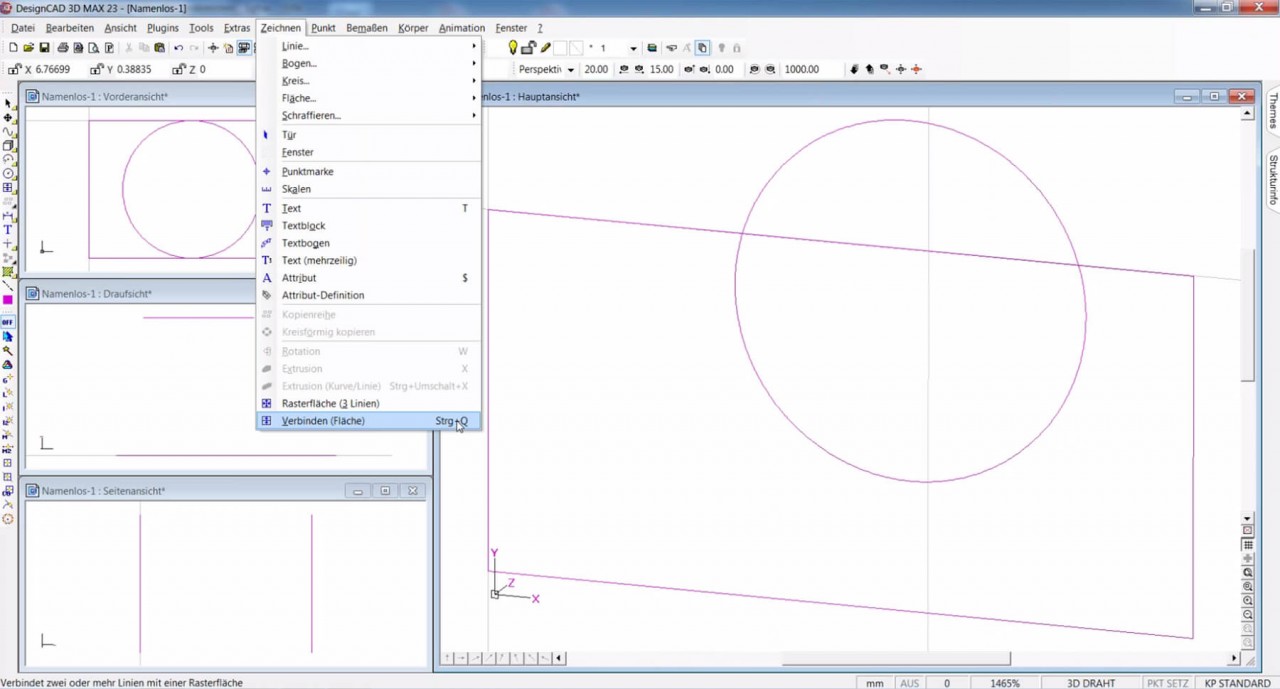This screenshot has width=1280, height=689.
Task: Open the Bemaßen menu
Action: coord(366,27)
